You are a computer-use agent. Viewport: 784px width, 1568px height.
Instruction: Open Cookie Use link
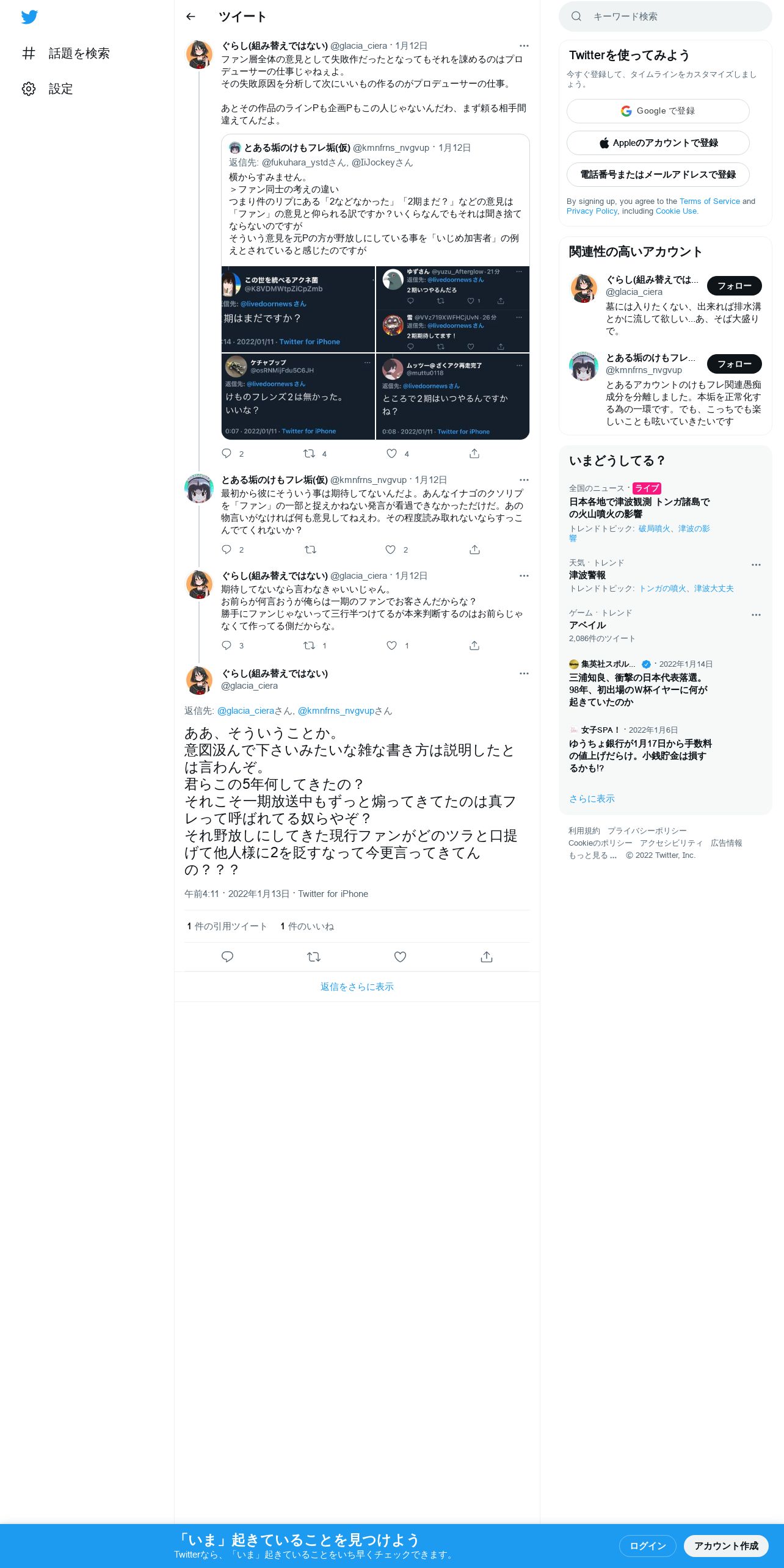coord(676,211)
